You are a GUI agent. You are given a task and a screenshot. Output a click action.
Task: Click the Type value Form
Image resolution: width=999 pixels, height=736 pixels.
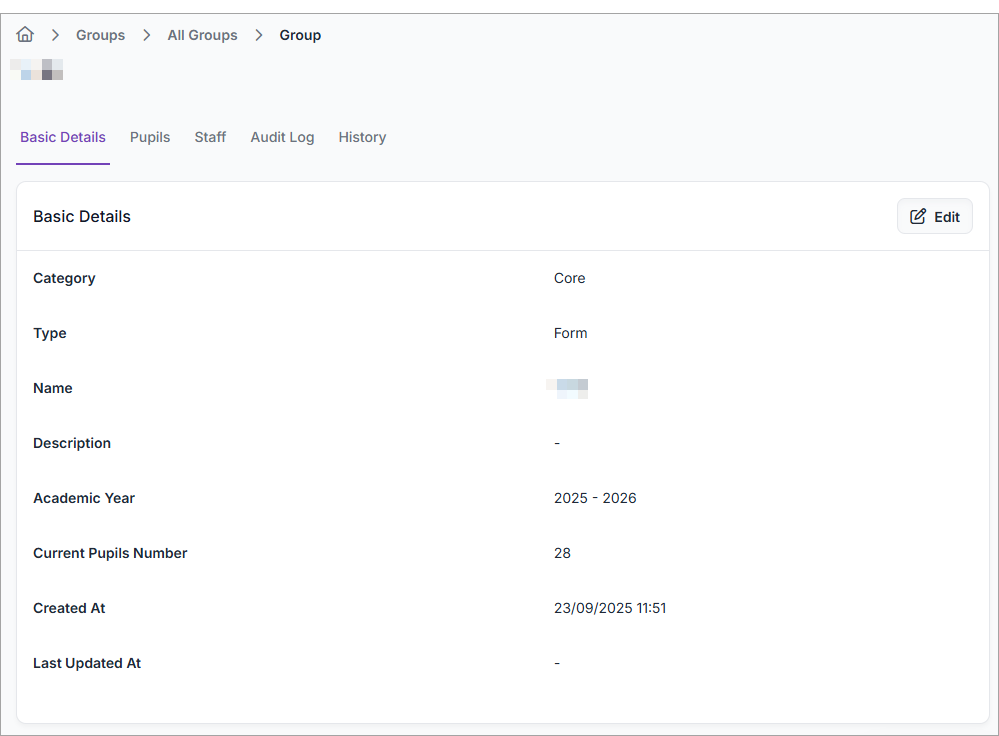click(570, 333)
